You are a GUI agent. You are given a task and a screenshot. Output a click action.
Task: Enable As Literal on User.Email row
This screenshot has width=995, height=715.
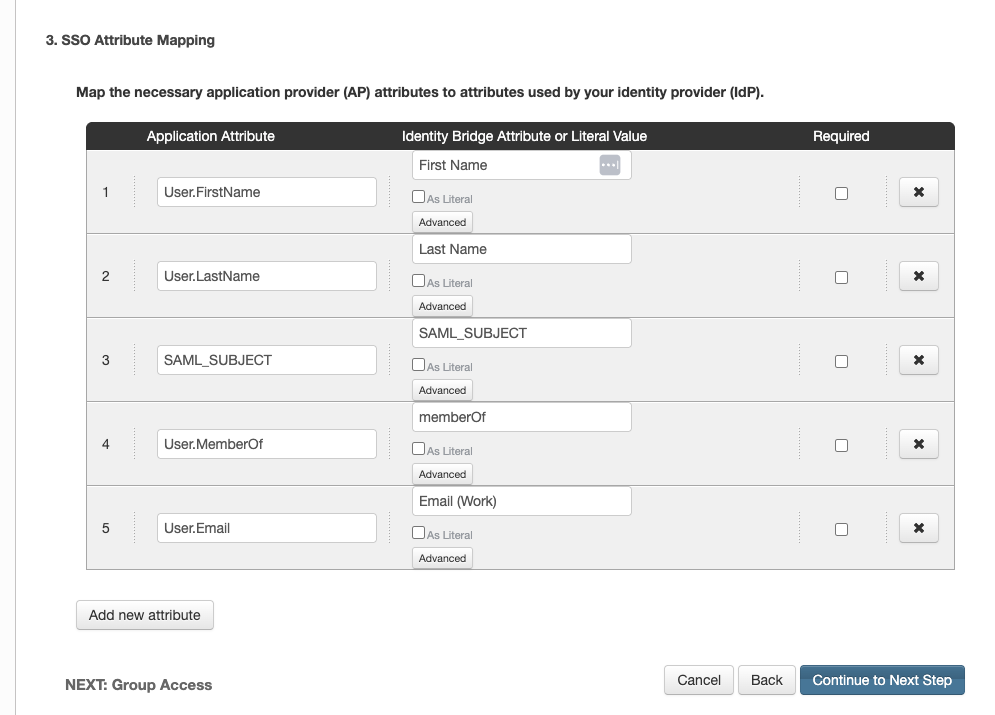coord(418,533)
